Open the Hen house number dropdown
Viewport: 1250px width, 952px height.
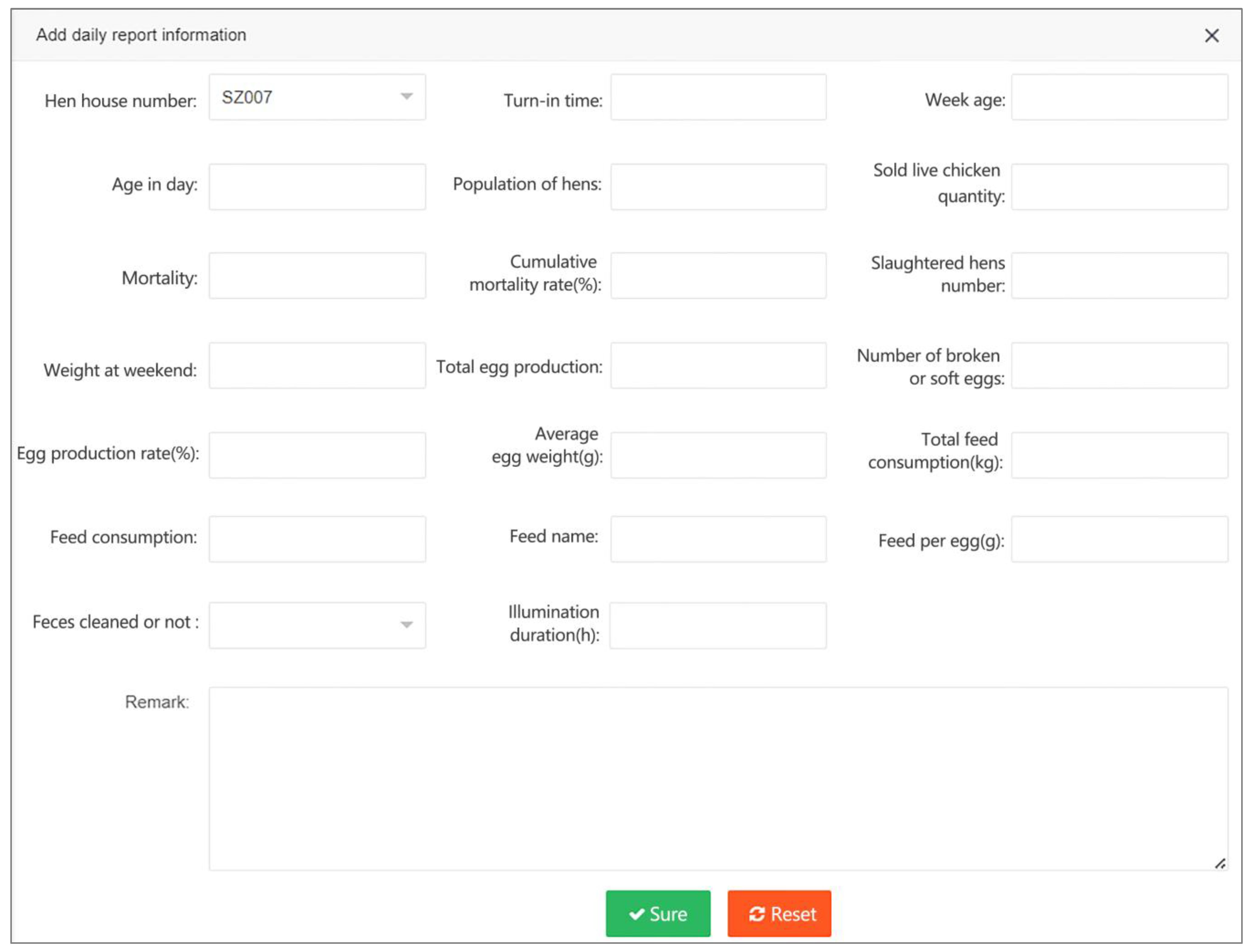pyautogui.click(x=317, y=97)
